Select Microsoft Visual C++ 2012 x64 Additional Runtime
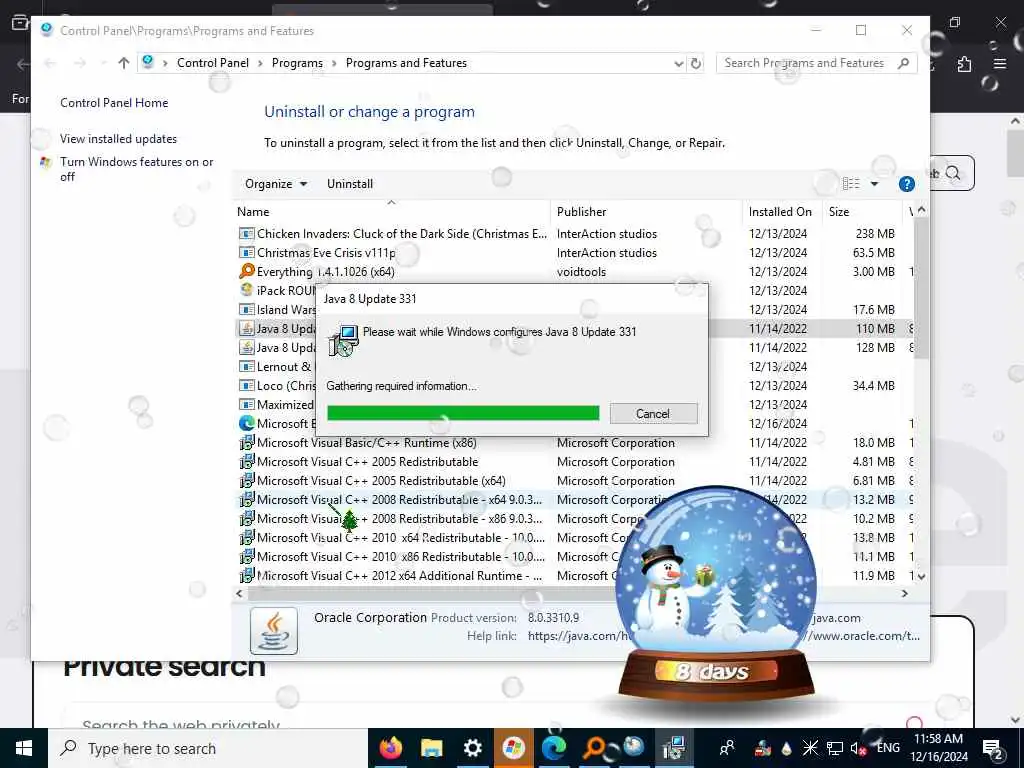The image size is (1024, 768). (x=399, y=575)
